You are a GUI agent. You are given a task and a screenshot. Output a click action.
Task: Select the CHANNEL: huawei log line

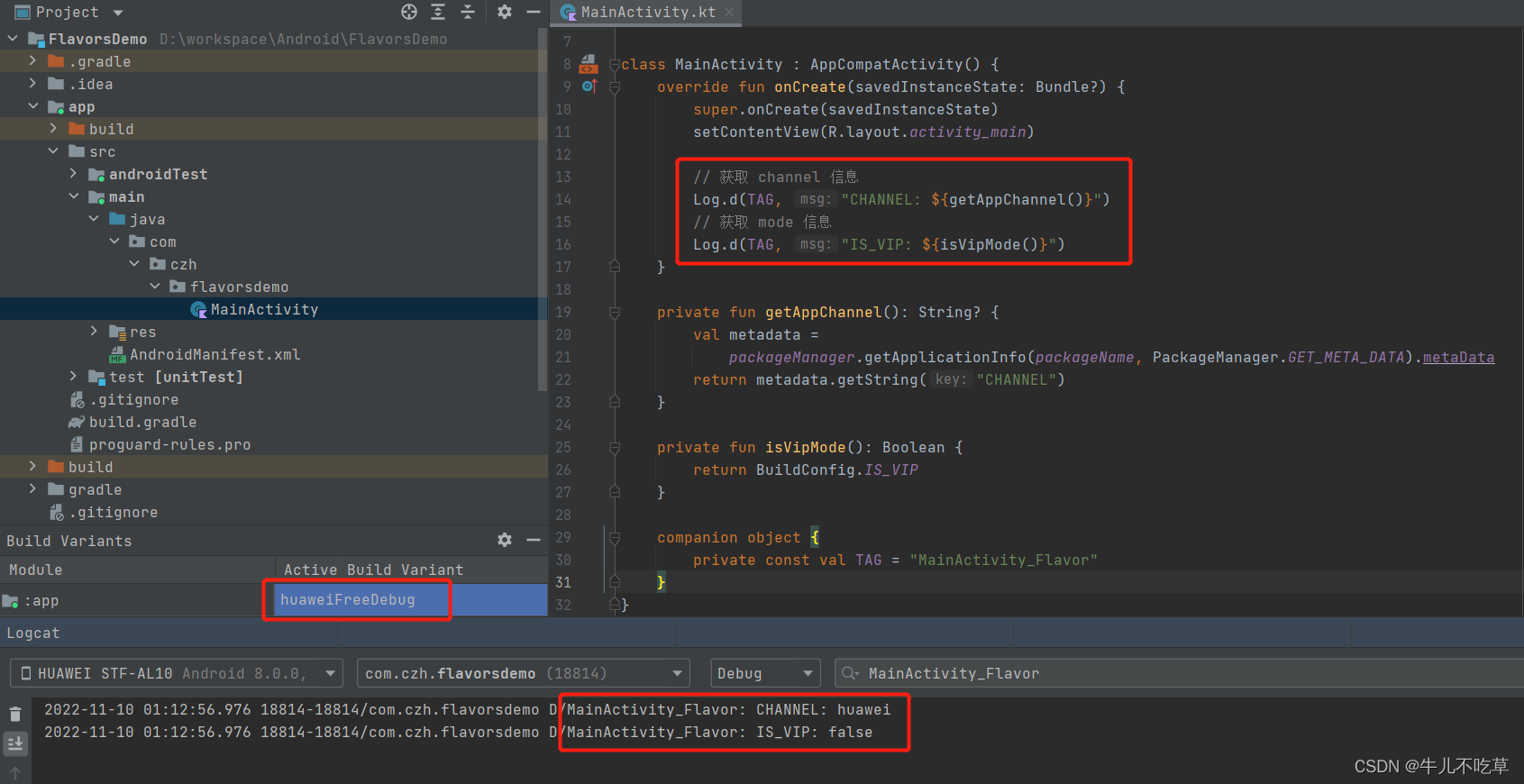pos(467,709)
